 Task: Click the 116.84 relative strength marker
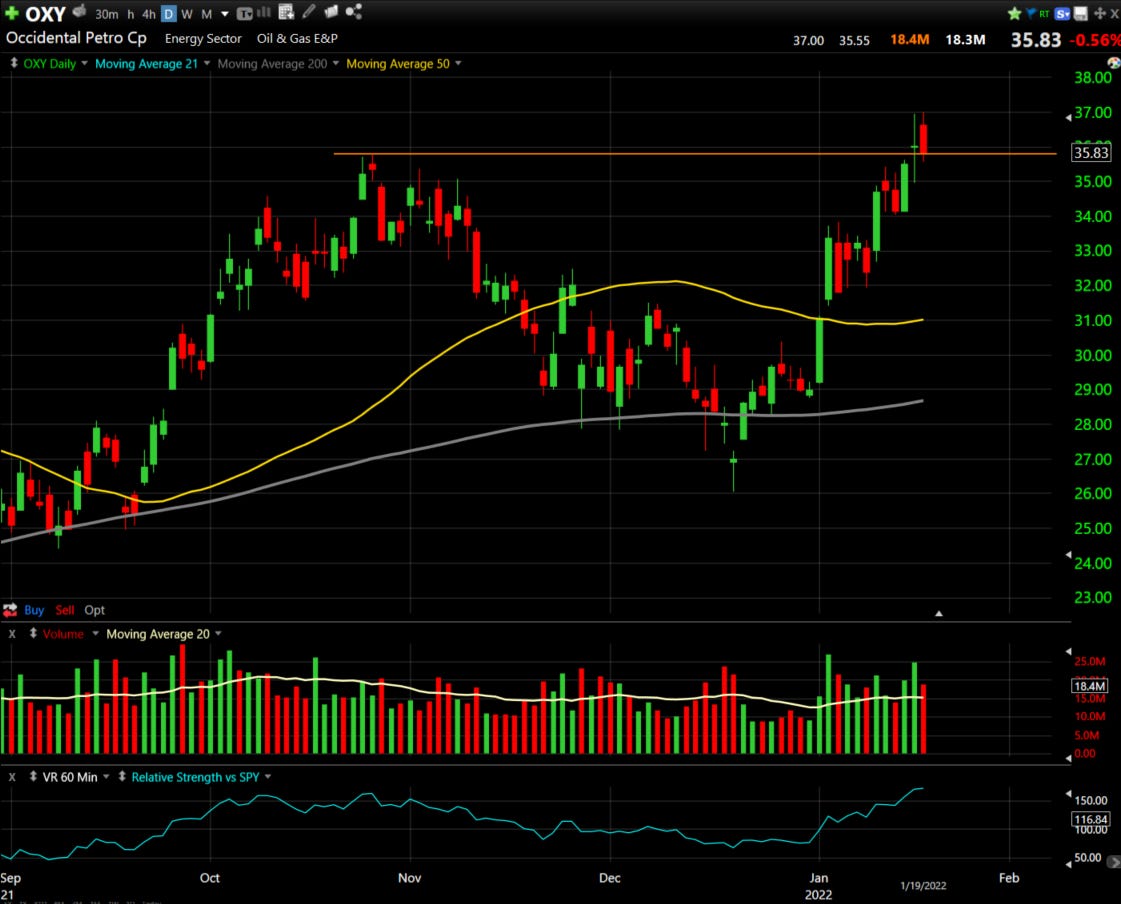click(x=1090, y=819)
